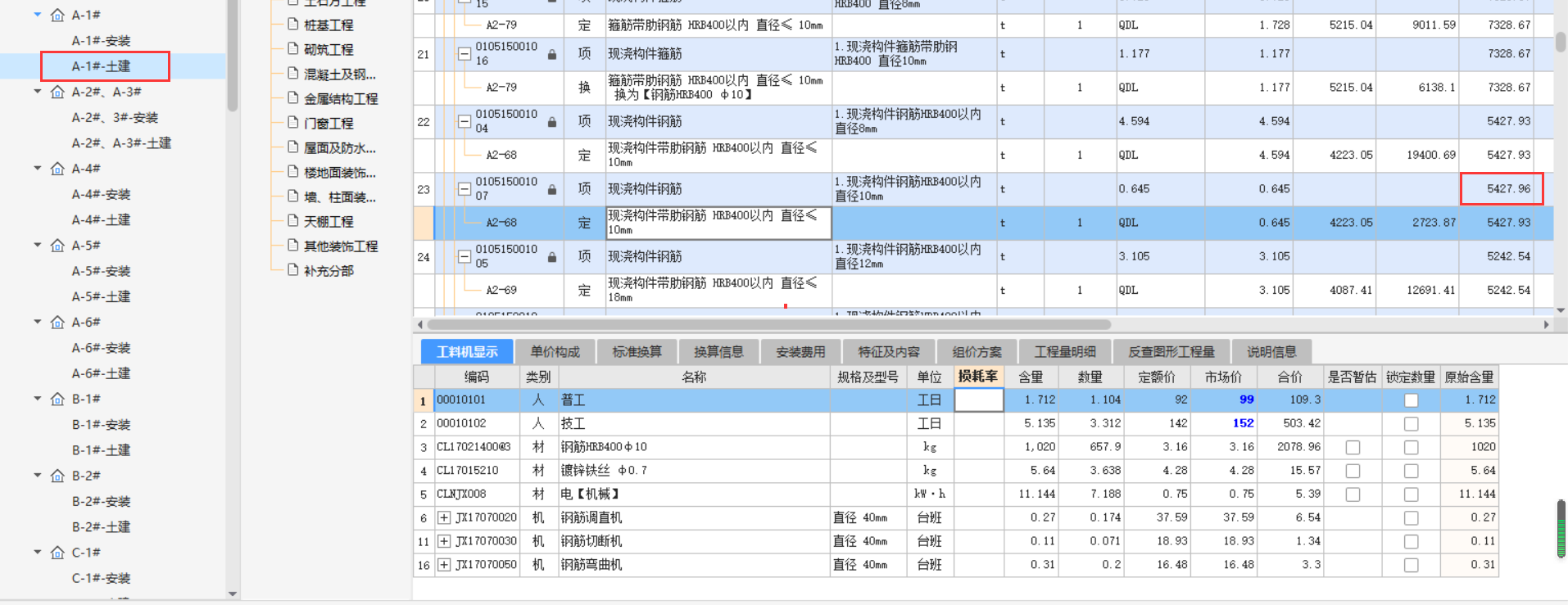1568x605 pixels.
Task: Click the document icon for 混凝土及钢...
Action: click(x=293, y=74)
